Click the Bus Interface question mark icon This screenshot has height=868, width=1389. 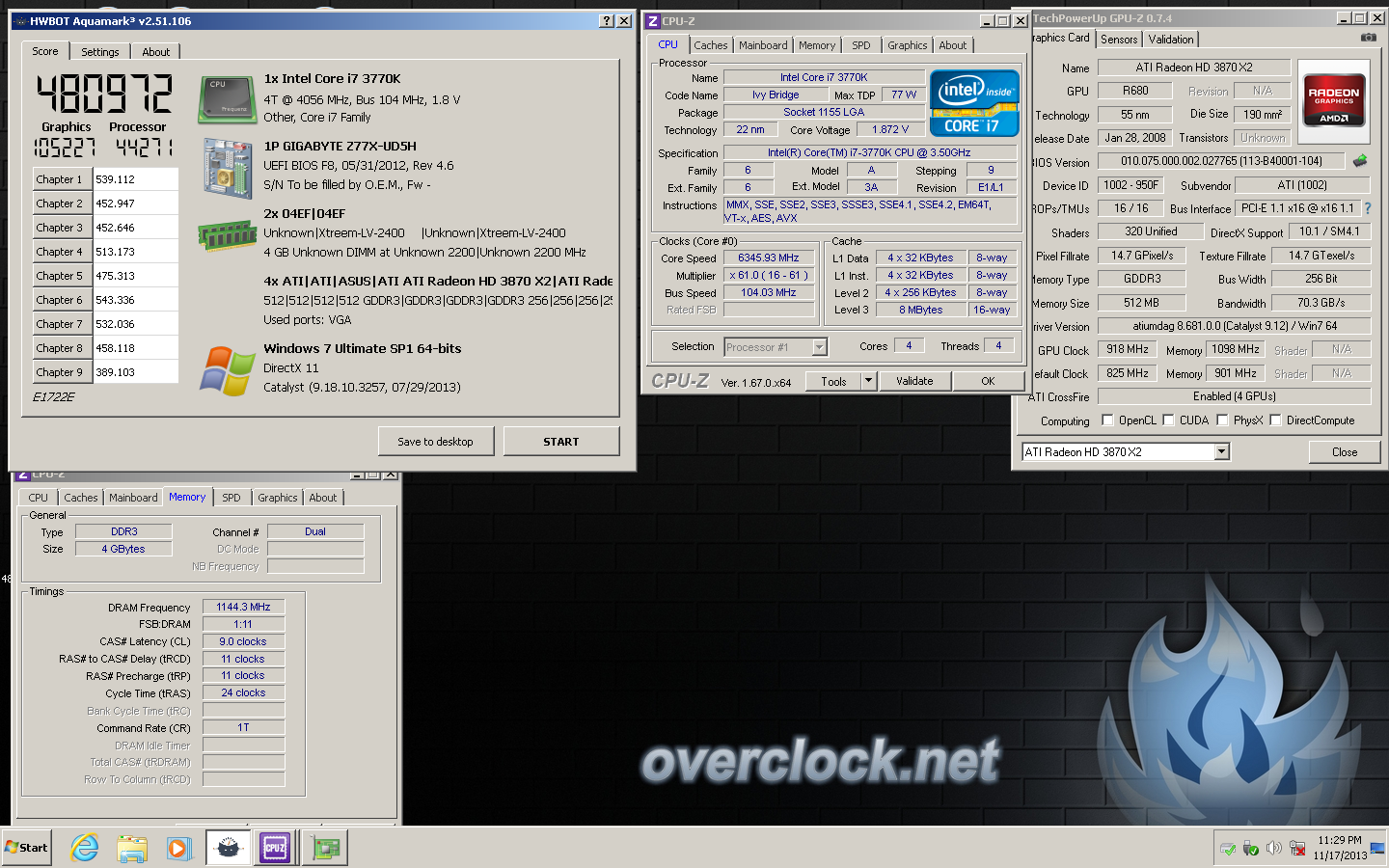point(1367,208)
